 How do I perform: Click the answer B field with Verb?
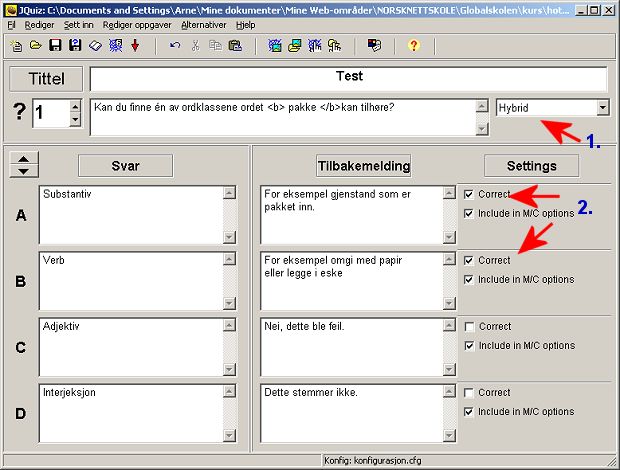click(131, 281)
